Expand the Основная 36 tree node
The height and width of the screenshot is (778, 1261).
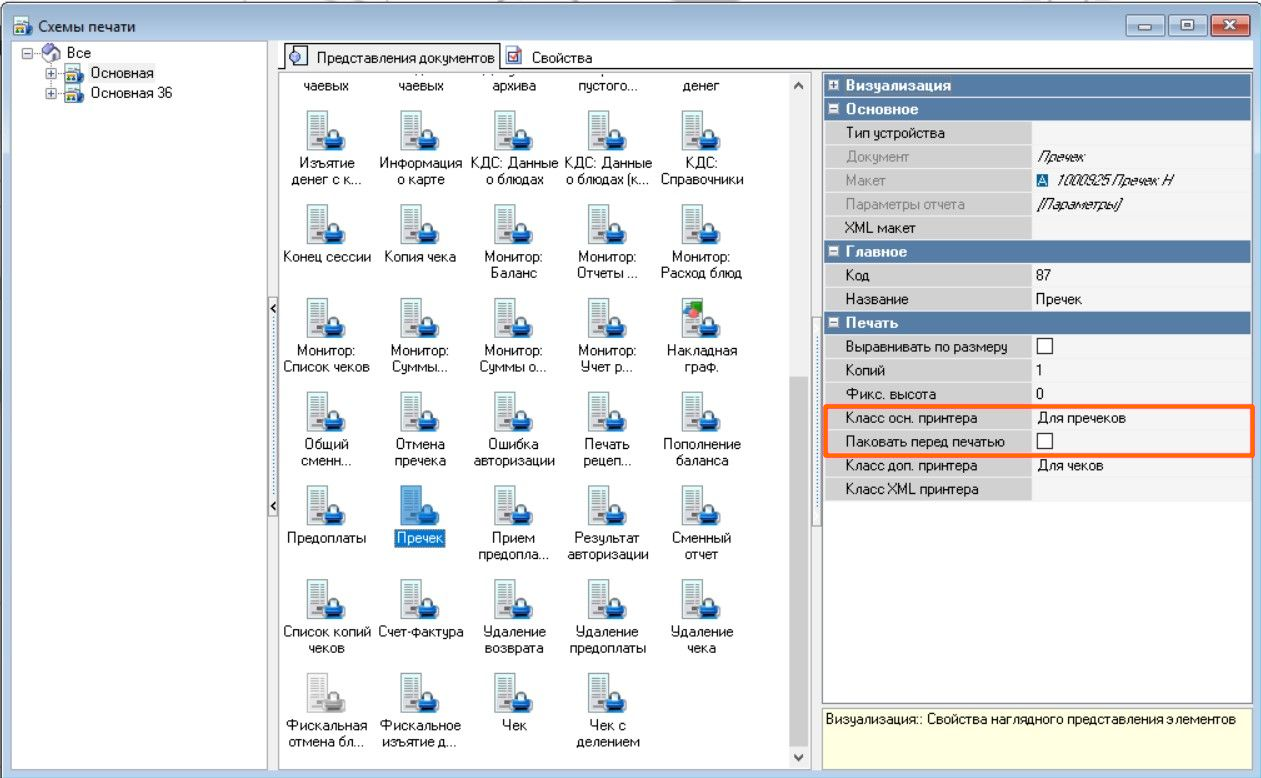pyautogui.click(x=51, y=93)
